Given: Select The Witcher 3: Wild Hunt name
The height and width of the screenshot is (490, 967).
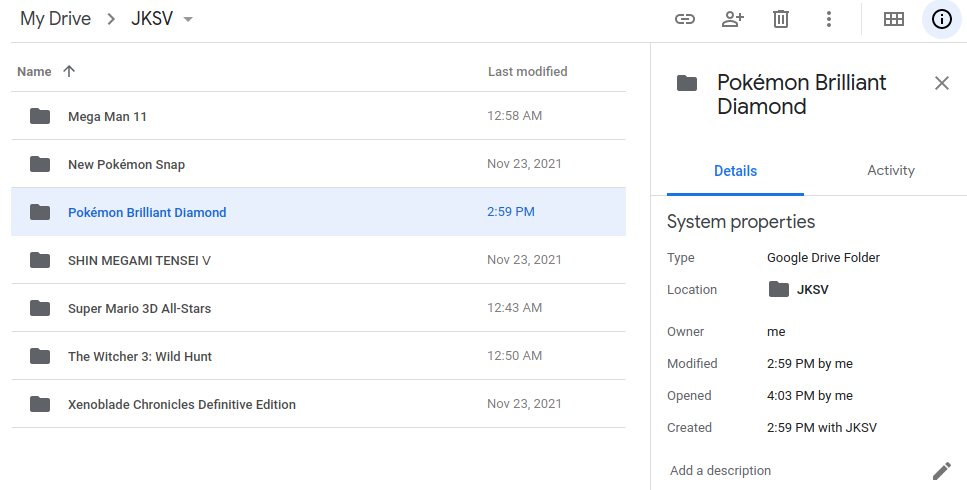Looking at the screenshot, I should tap(139, 357).
